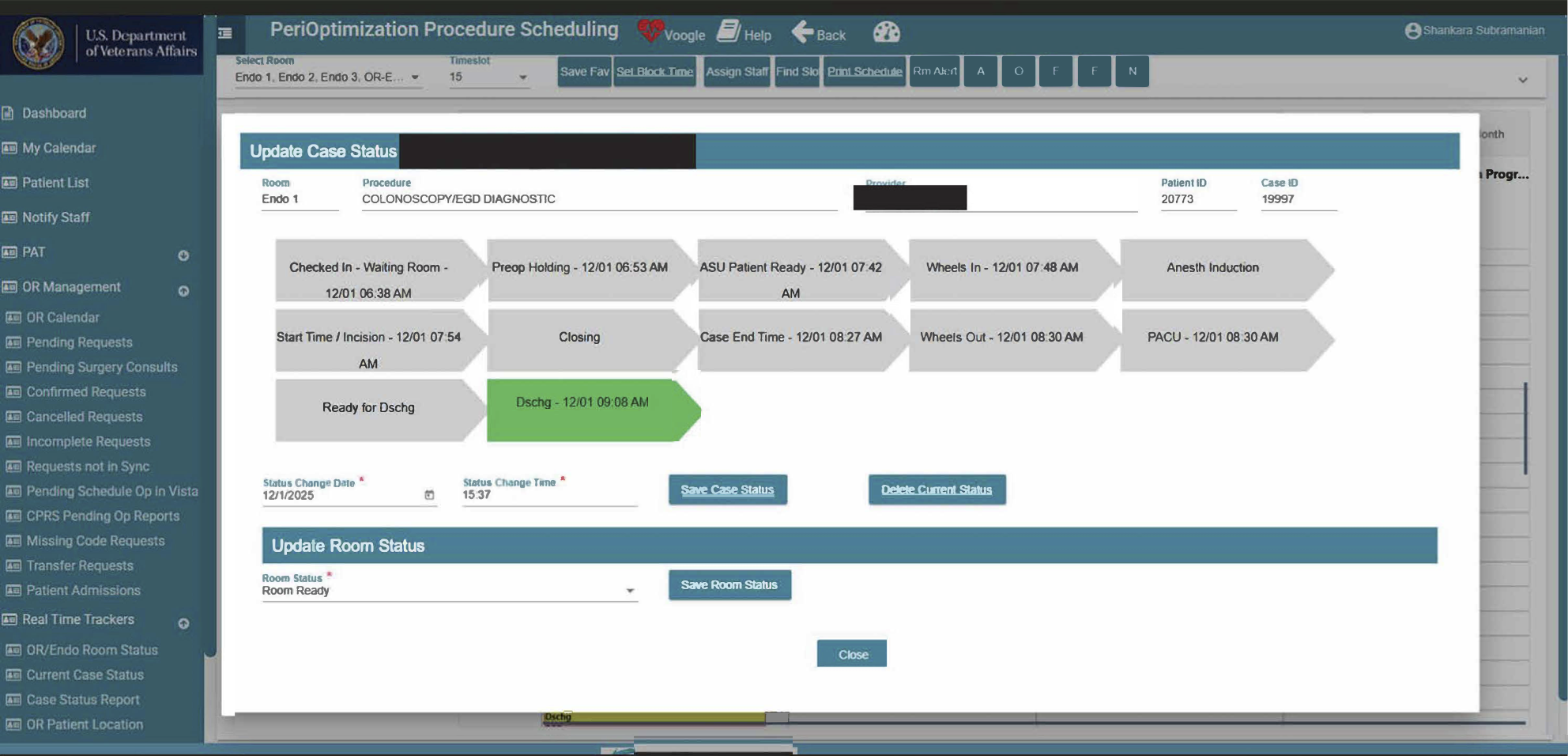This screenshot has width=1568, height=756.
Task: Click the O toolbar button
Action: pos(1019,71)
